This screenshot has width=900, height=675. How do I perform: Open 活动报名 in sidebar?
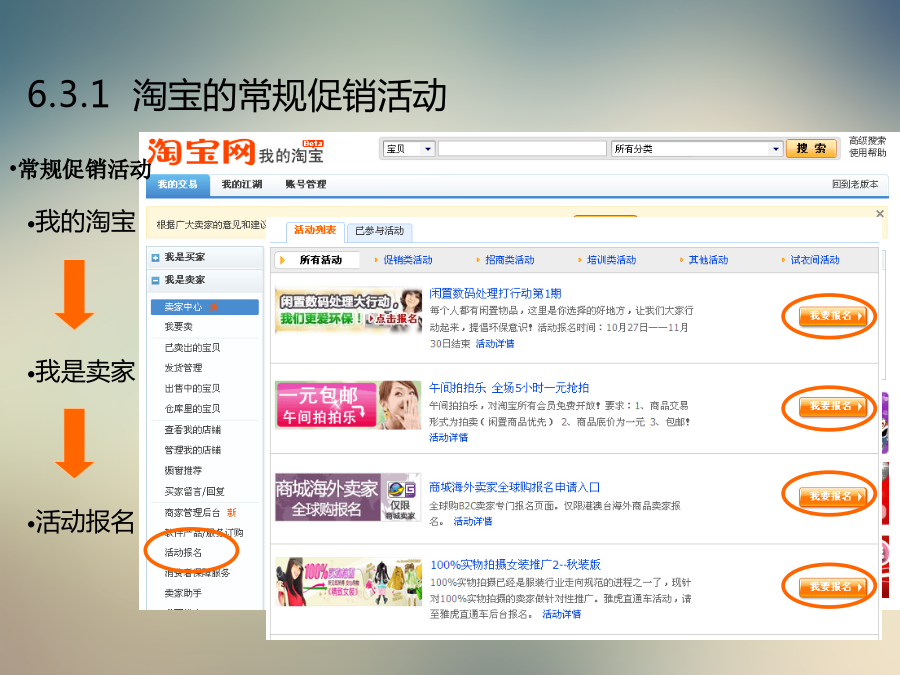(x=183, y=553)
